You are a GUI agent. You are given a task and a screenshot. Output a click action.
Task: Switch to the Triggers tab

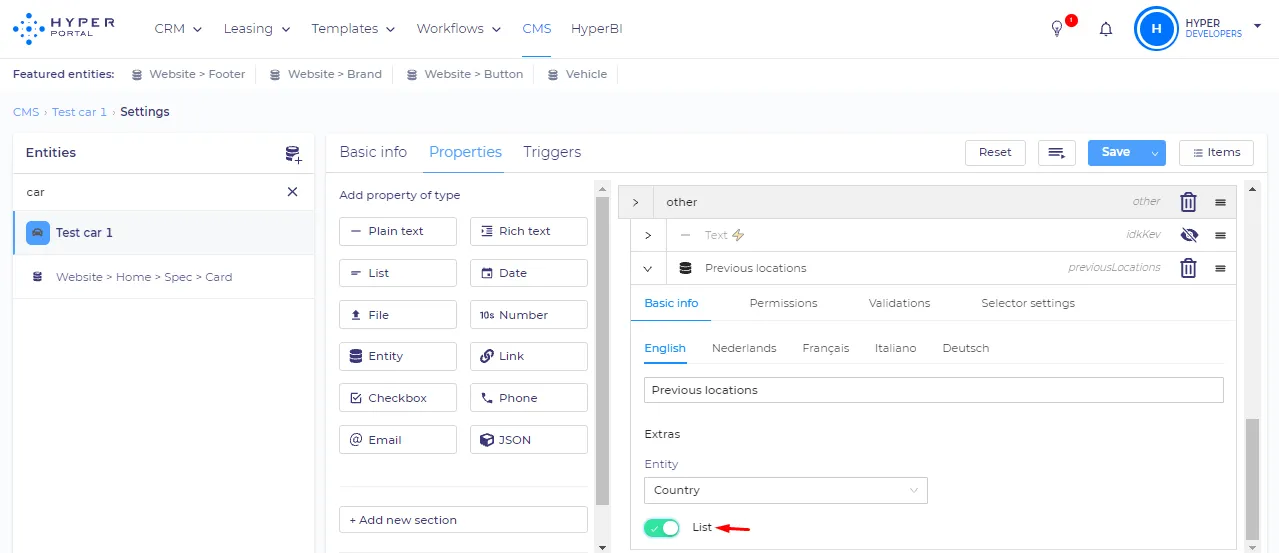tap(552, 152)
